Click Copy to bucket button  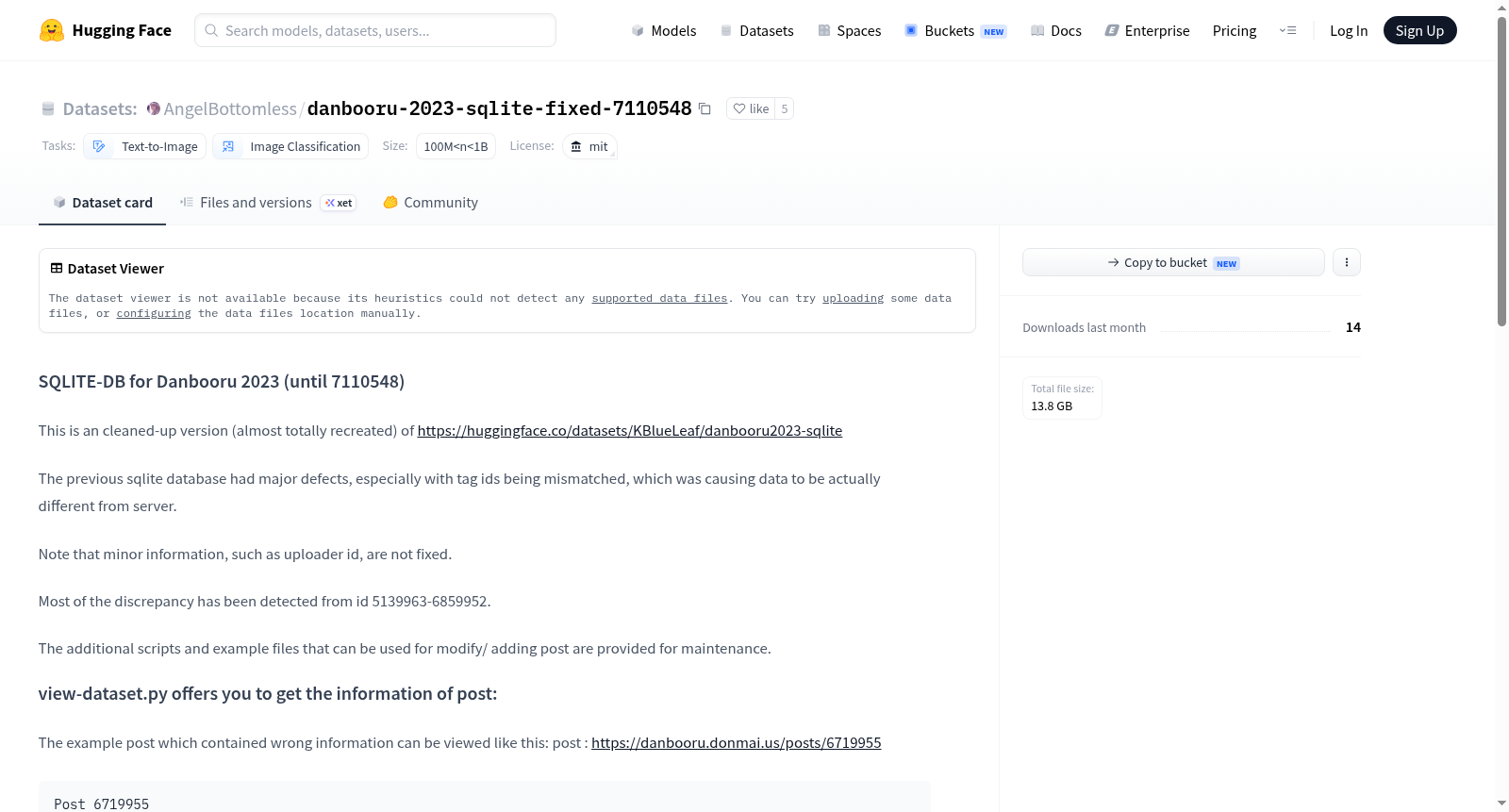(x=1173, y=262)
